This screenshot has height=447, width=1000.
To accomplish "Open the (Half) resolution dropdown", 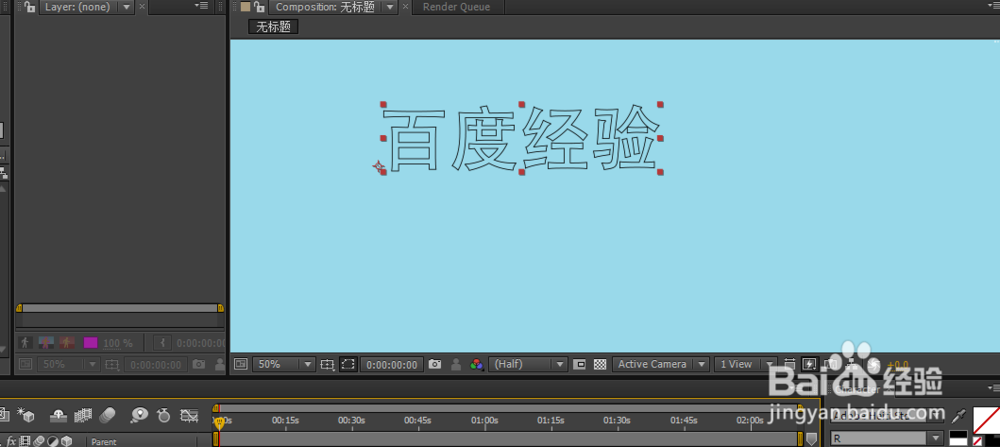I will click(x=528, y=364).
